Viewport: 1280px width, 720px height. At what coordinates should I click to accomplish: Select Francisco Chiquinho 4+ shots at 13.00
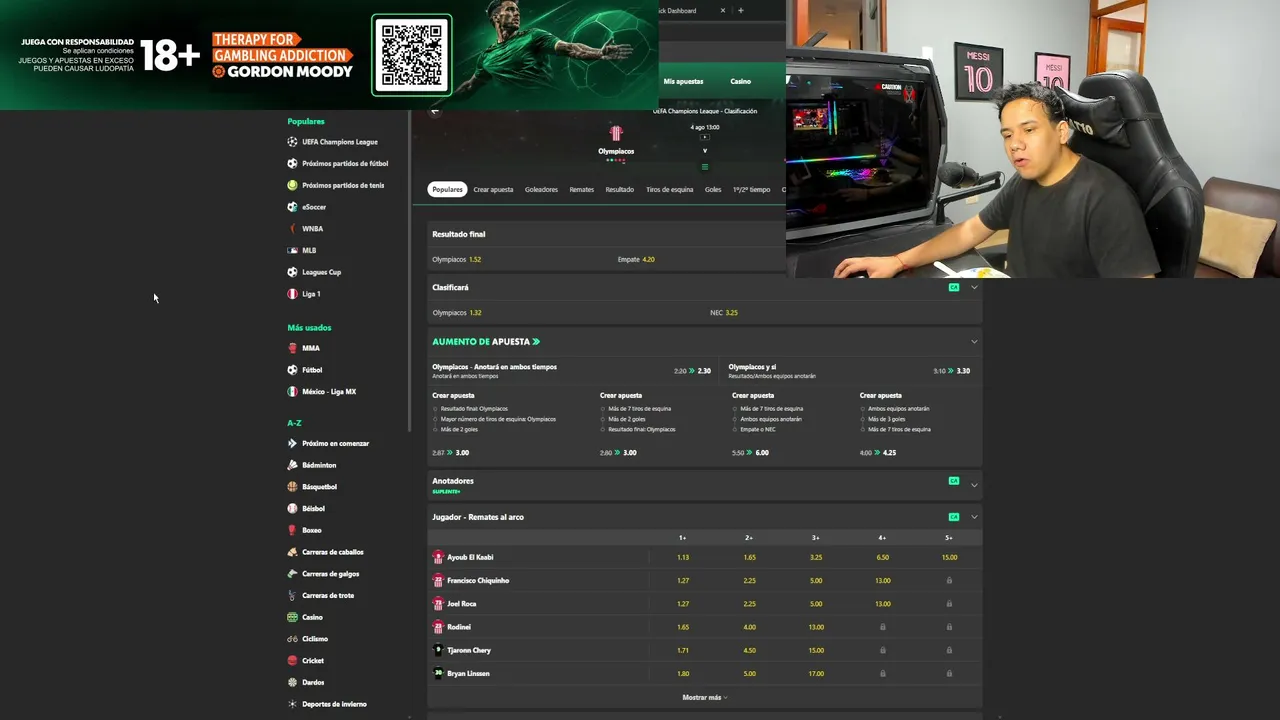(x=883, y=581)
